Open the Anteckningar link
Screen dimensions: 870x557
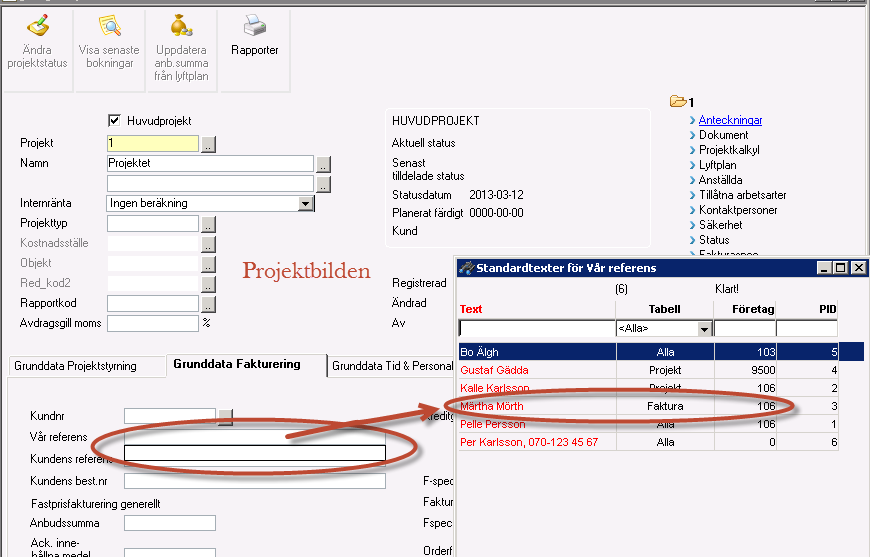(x=730, y=120)
